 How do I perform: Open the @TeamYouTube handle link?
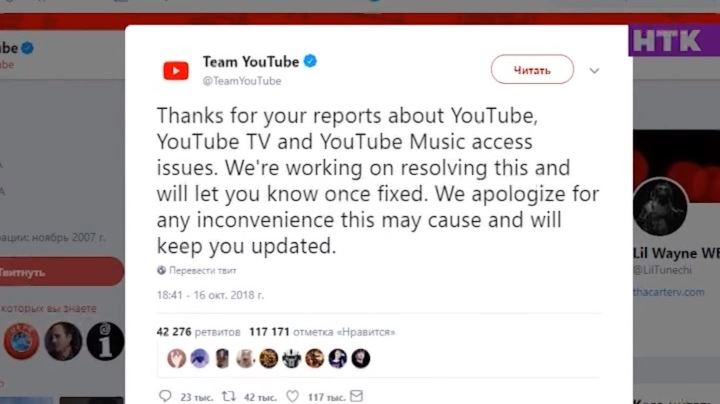[242, 81]
